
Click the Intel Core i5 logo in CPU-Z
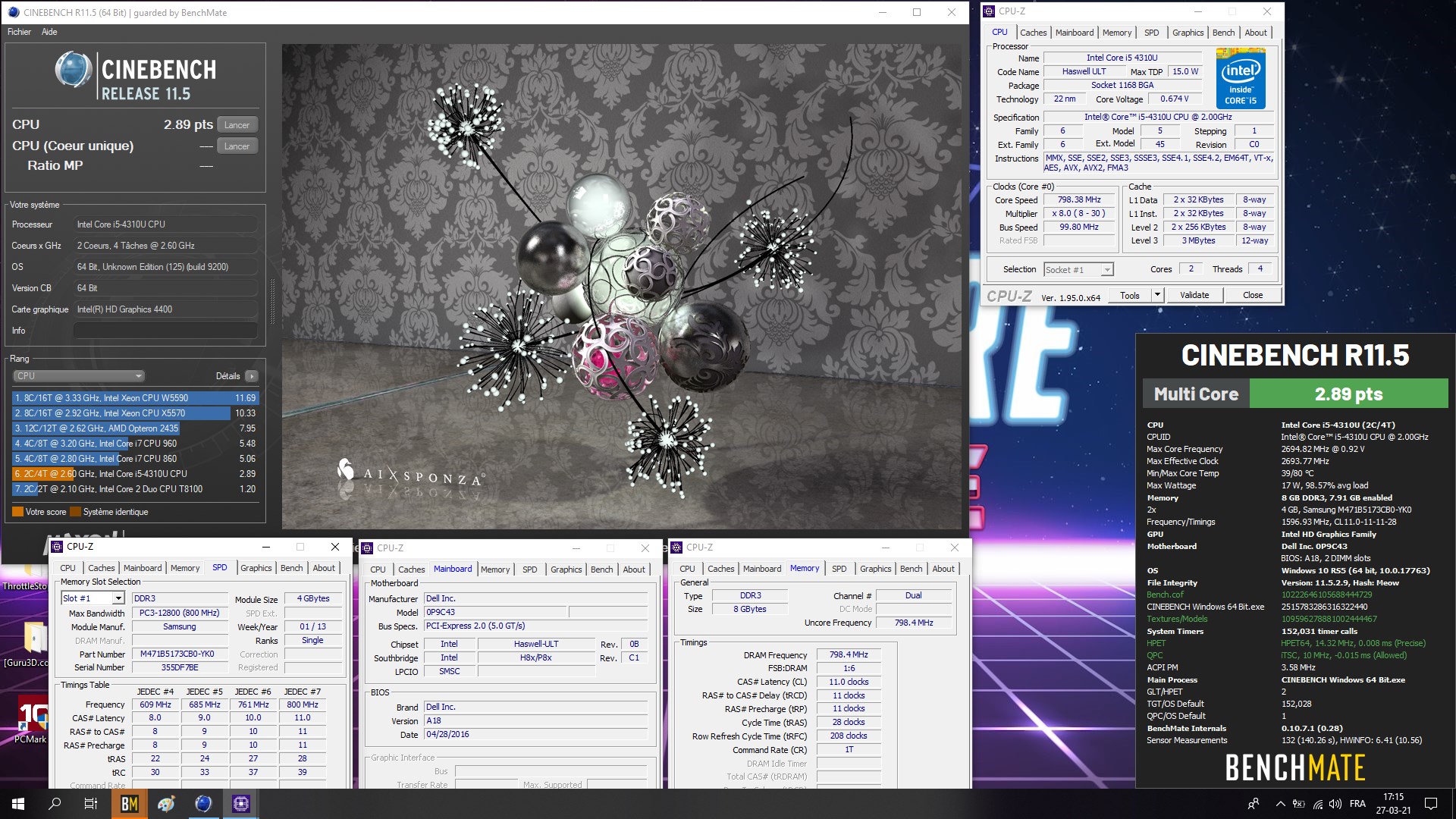pos(1241,78)
